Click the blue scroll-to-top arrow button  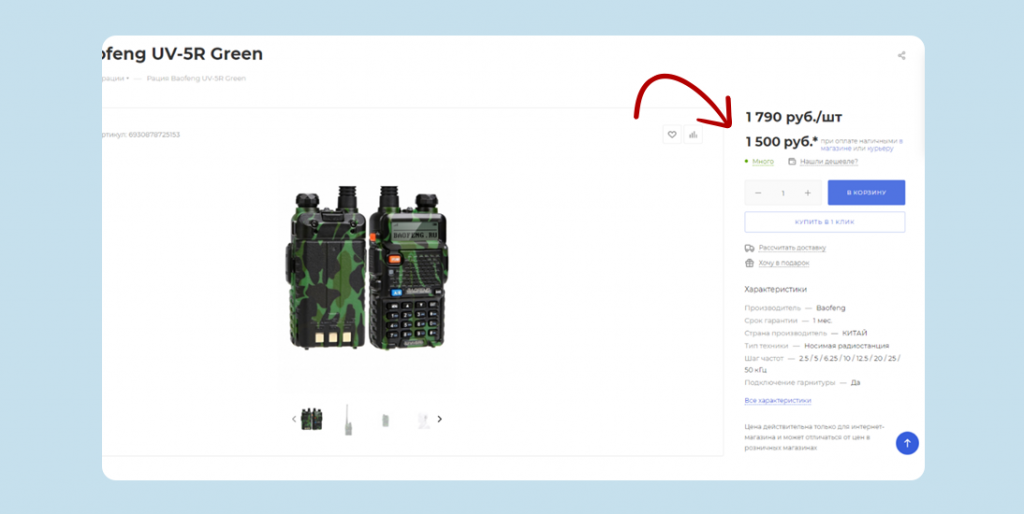click(906, 443)
